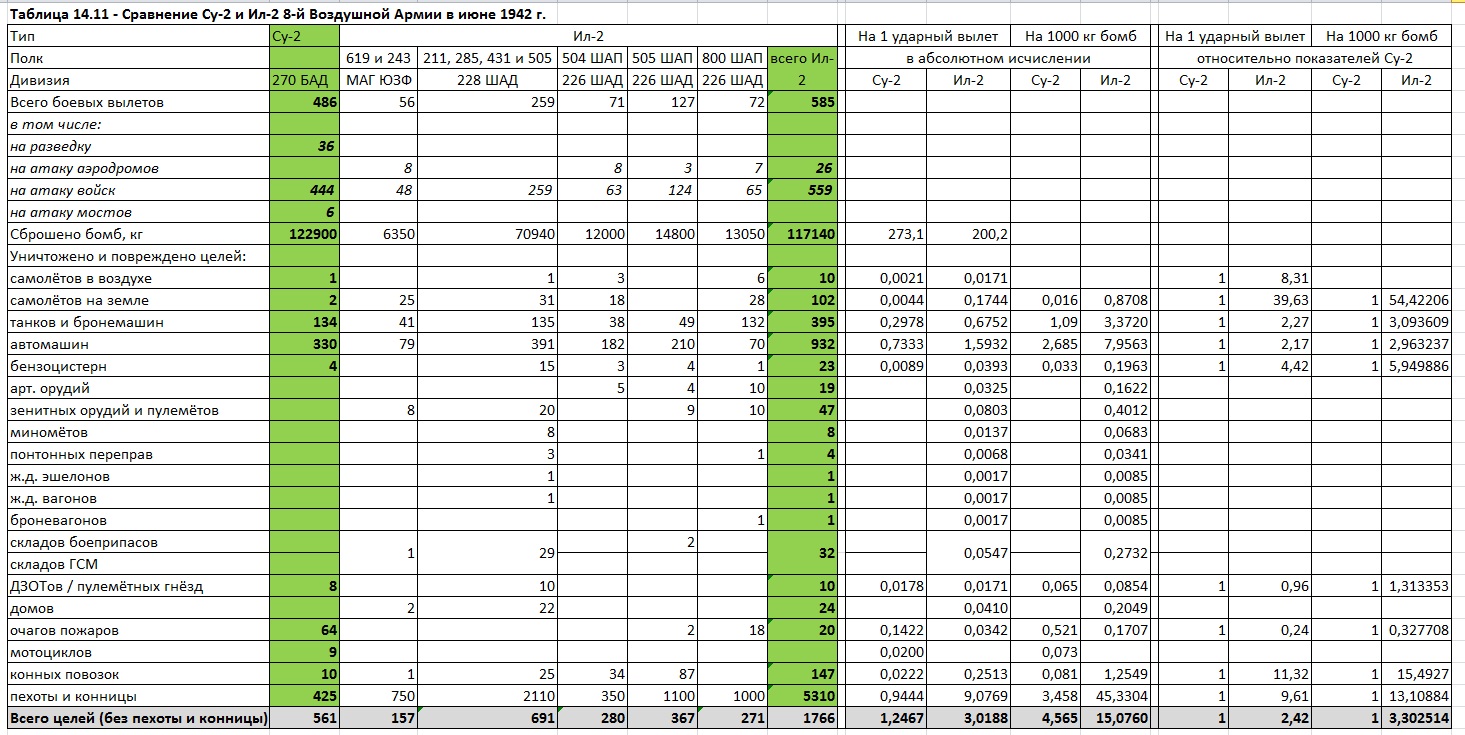Select the '504 ШАП' column header
The height and width of the screenshot is (735, 1465).
pos(592,58)
